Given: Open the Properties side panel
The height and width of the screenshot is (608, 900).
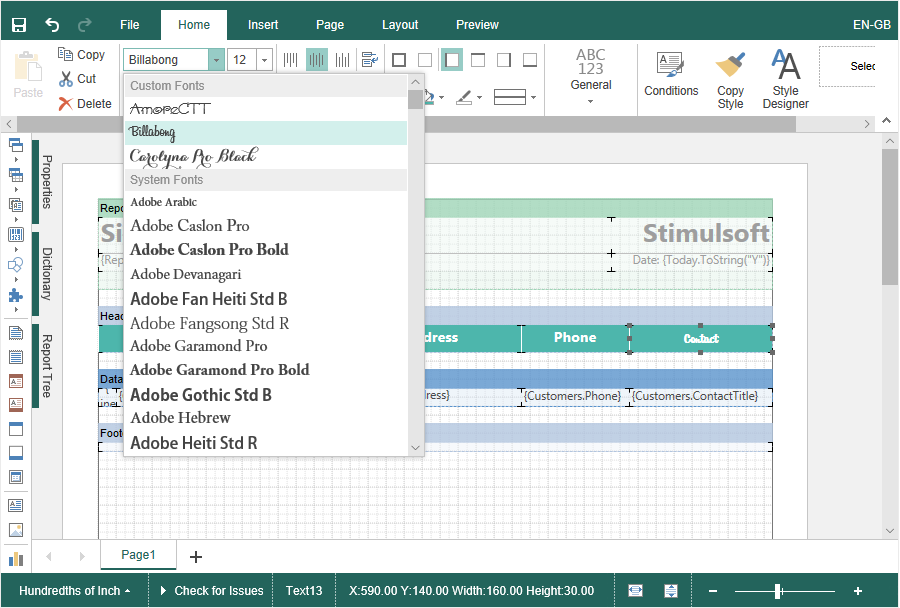Looking at the screenshot, I should click(46, 181).
